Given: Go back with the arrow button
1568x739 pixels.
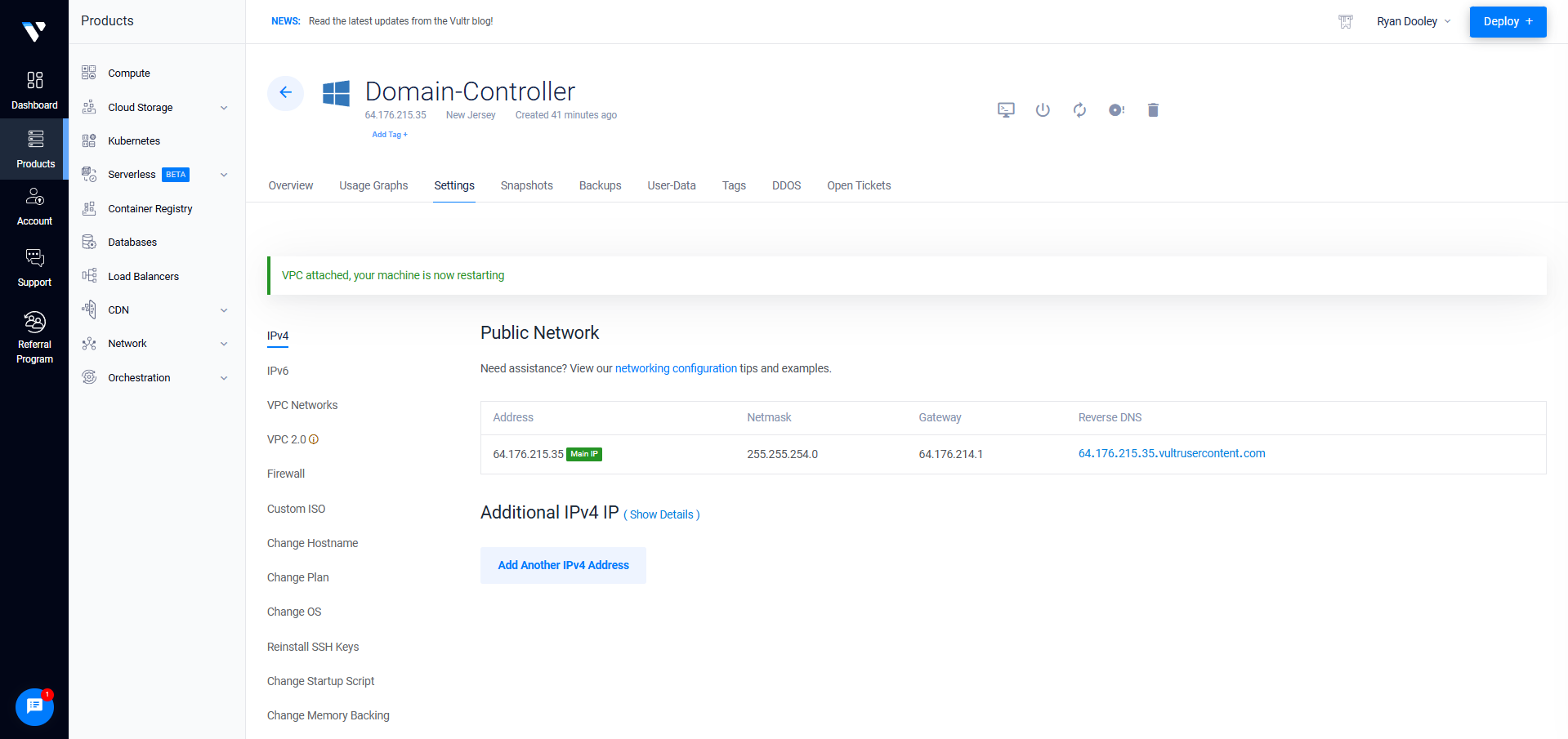Looking at the screenshot, I should [x=285, y=92].
